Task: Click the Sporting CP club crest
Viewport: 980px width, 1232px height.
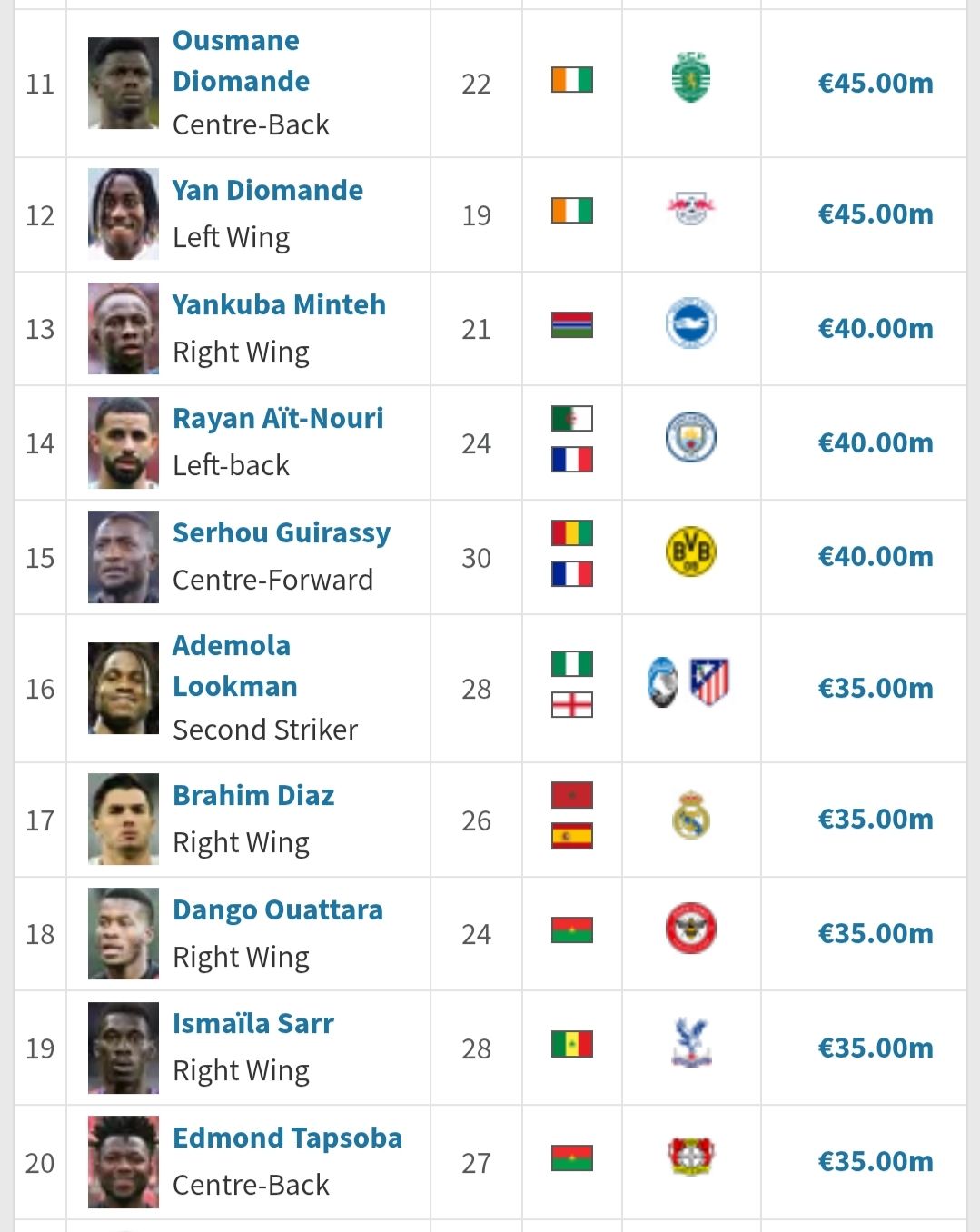Action: pyautogui.click(x=692, y=80)
